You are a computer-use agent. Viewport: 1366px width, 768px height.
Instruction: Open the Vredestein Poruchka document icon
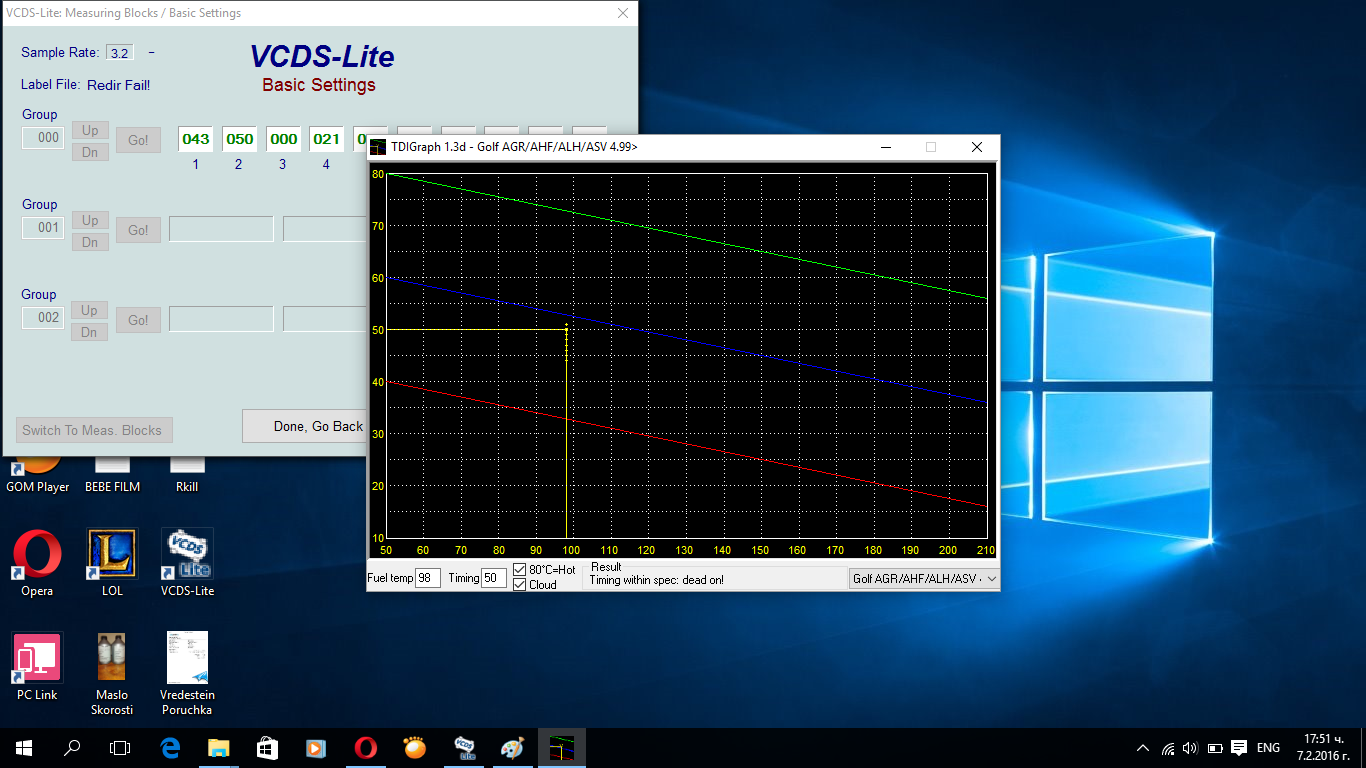187,658
